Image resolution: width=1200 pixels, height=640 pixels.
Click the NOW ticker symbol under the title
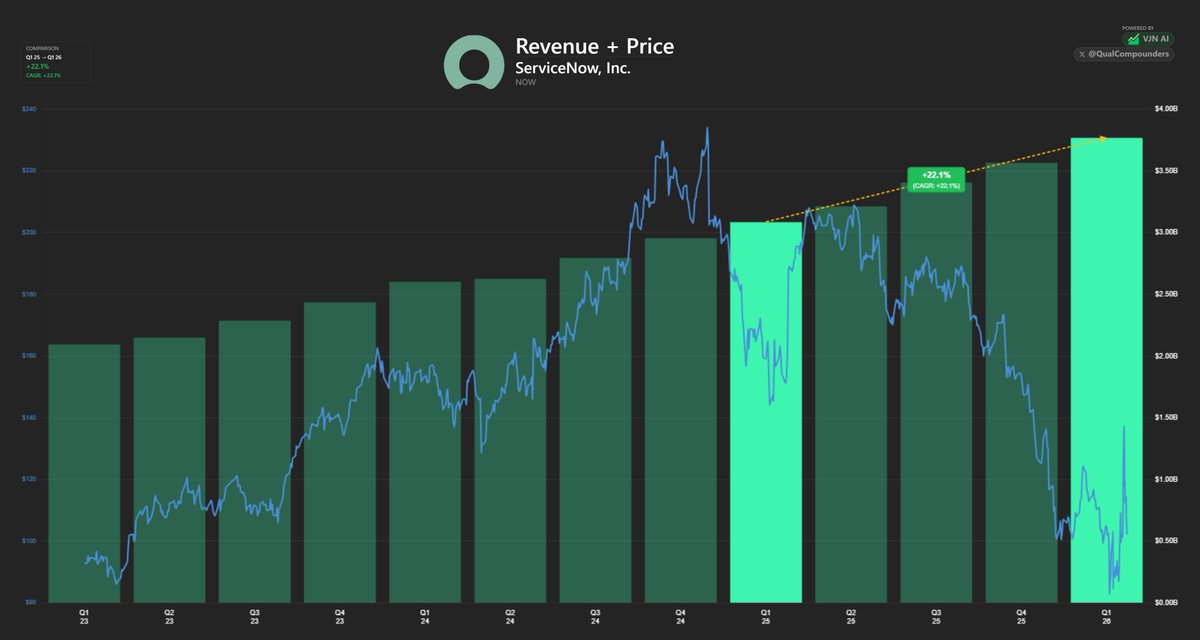[x=525, y=82]
